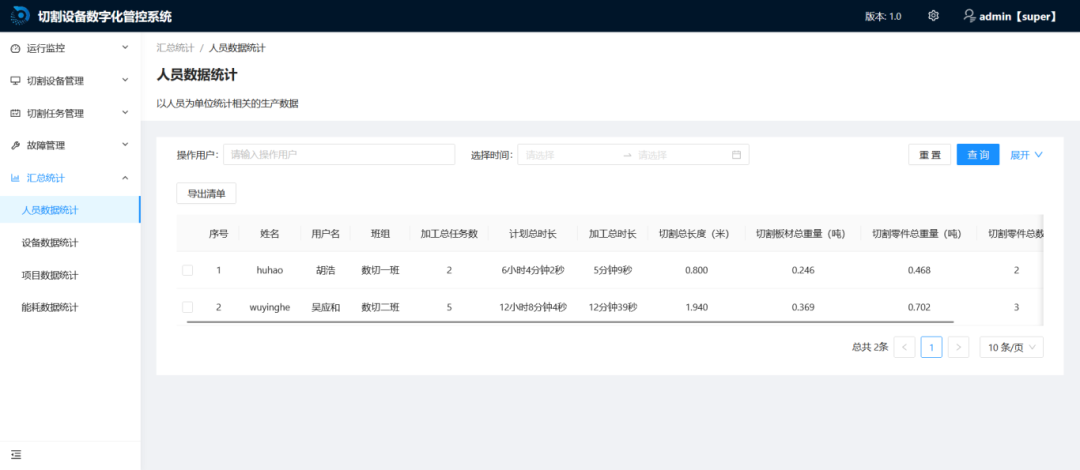Open the settings gear icon
Viewport: 1080px width, 470px height.
pyautogui.click(x=933, y=16)
